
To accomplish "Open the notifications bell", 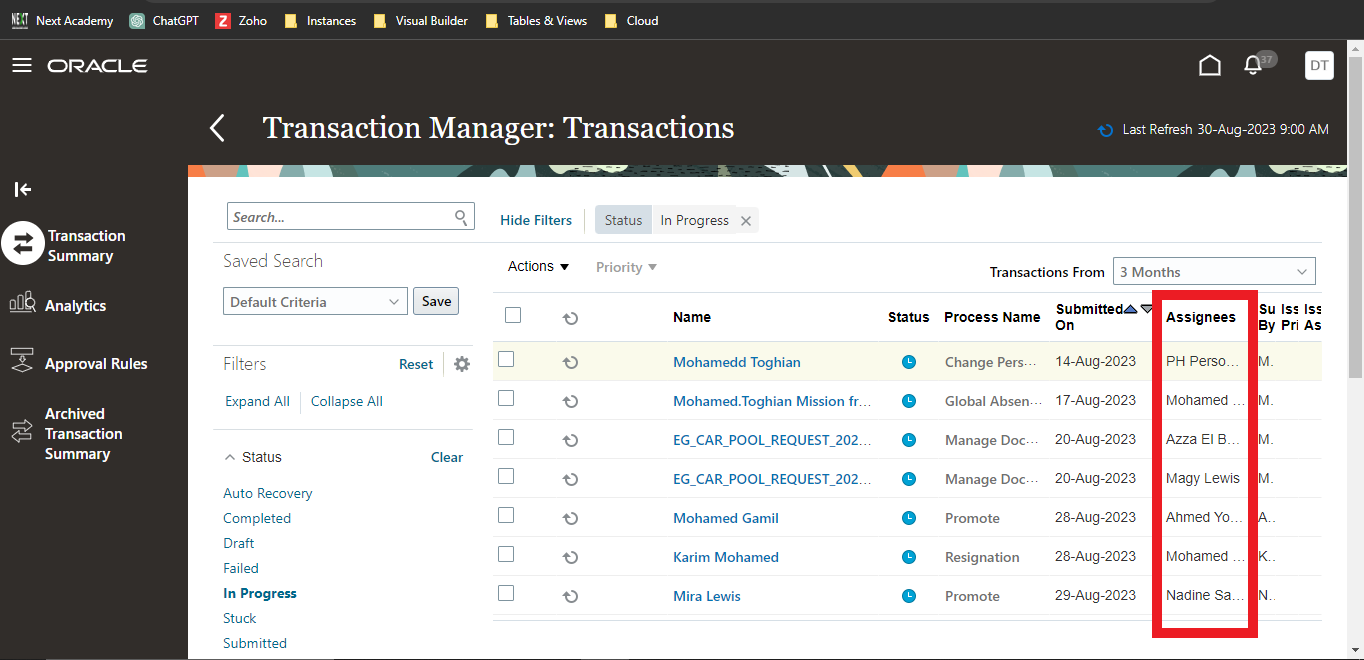I will 1252,65.
